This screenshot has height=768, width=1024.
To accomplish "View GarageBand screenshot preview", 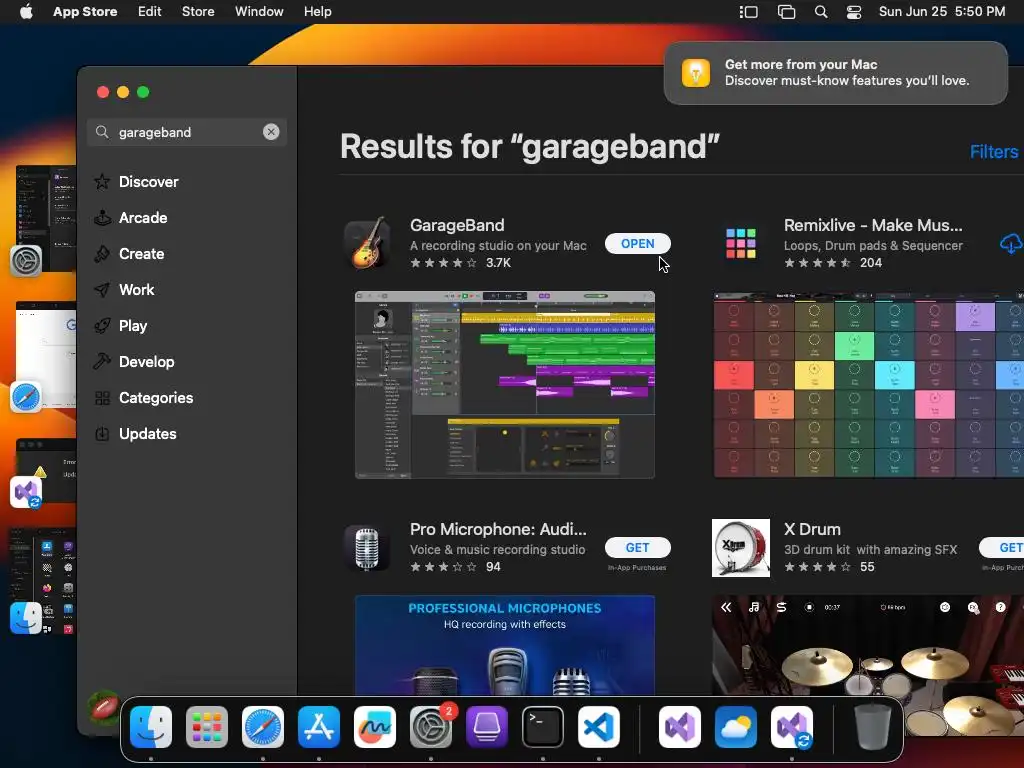I will pyautogui.click(x=505, y=385).
